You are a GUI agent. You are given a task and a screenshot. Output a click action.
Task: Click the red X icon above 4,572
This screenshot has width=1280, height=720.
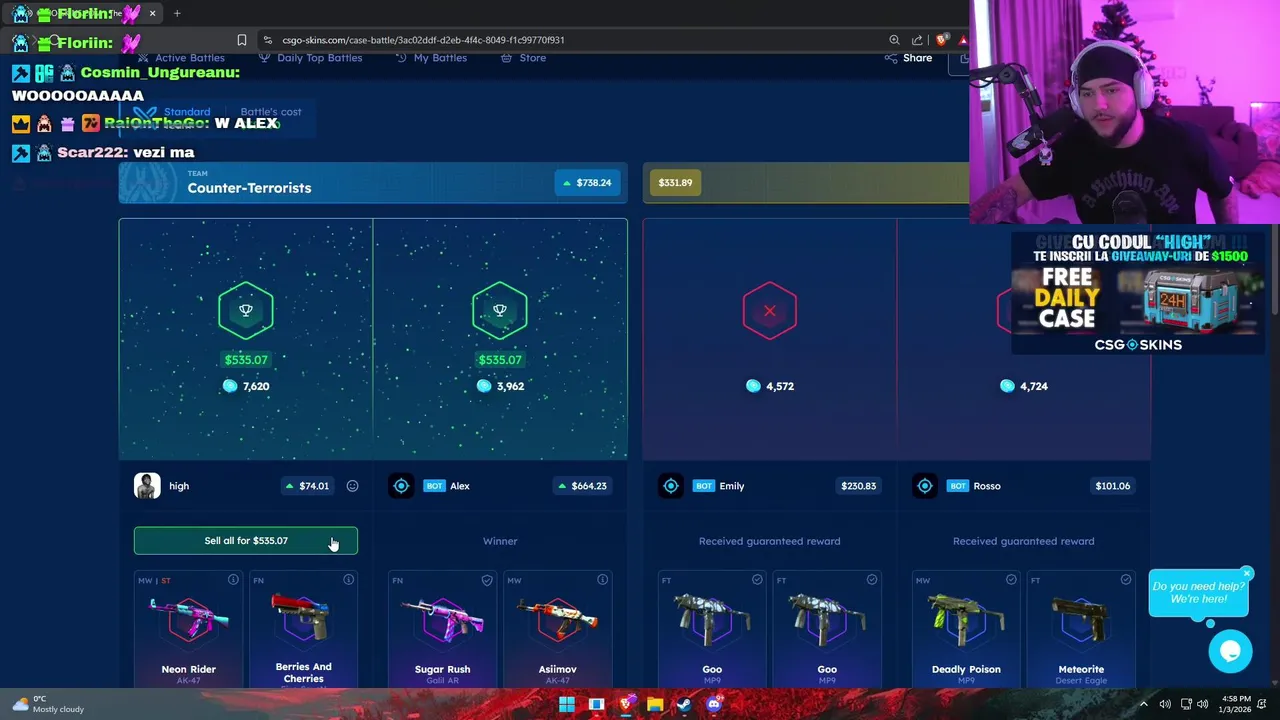(770, 311)
